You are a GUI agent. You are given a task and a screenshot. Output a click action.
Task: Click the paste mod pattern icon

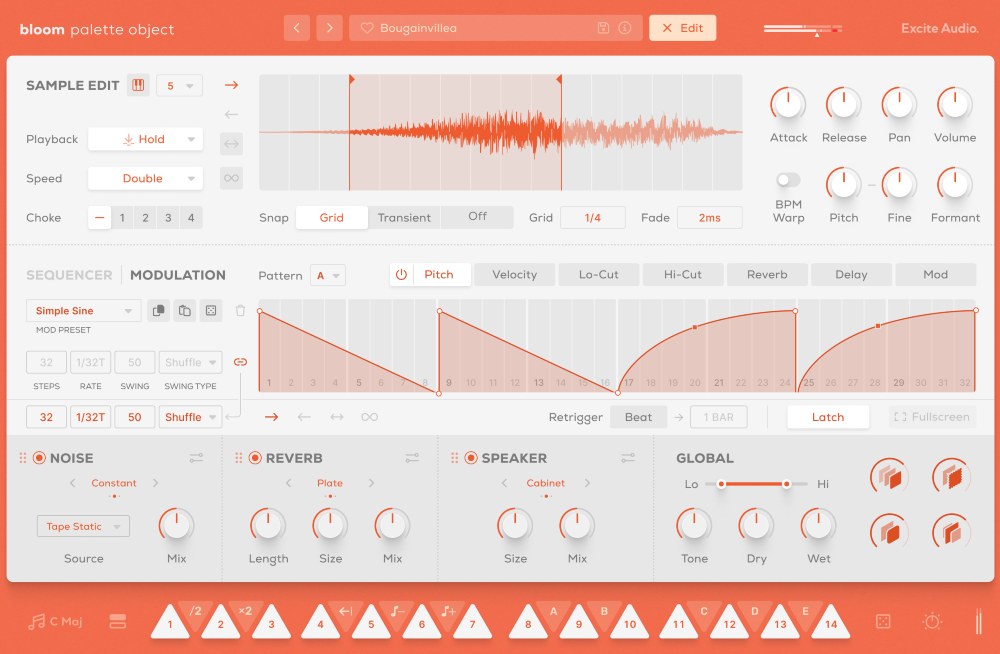click(x=184, y=310)
